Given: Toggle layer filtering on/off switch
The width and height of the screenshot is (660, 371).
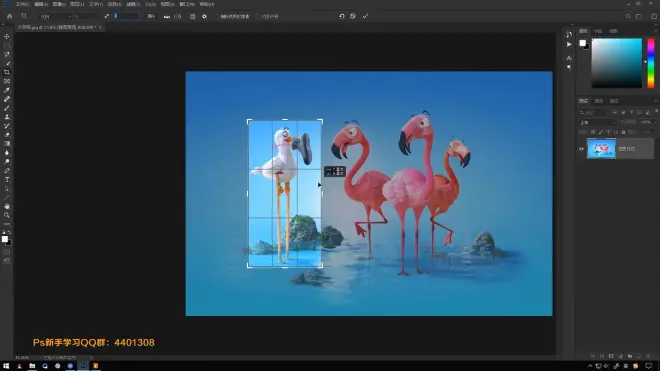Looking at the screenshot, I should 656,112.
